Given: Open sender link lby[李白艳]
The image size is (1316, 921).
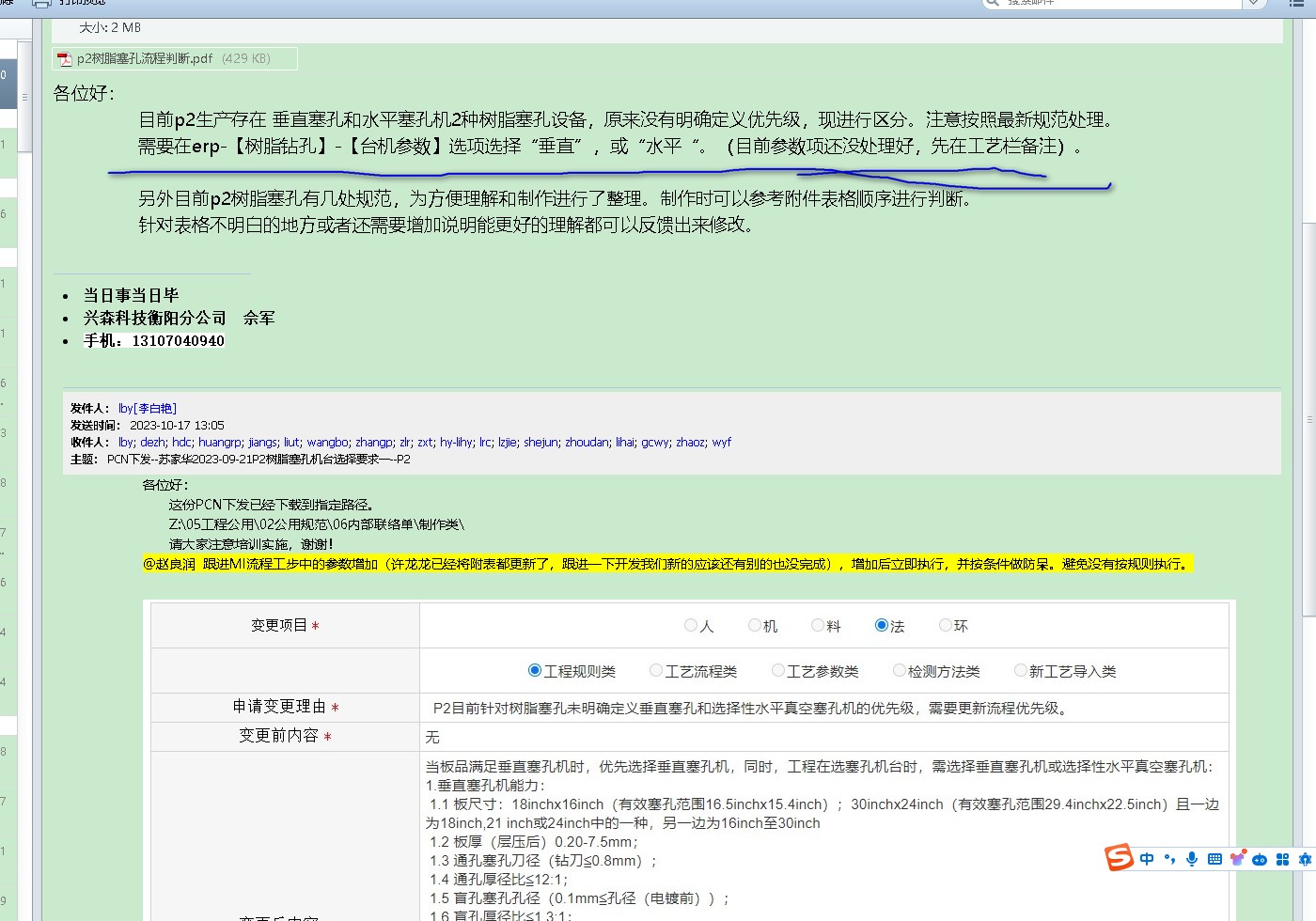Looking at the screenshot, I should 148,408.
